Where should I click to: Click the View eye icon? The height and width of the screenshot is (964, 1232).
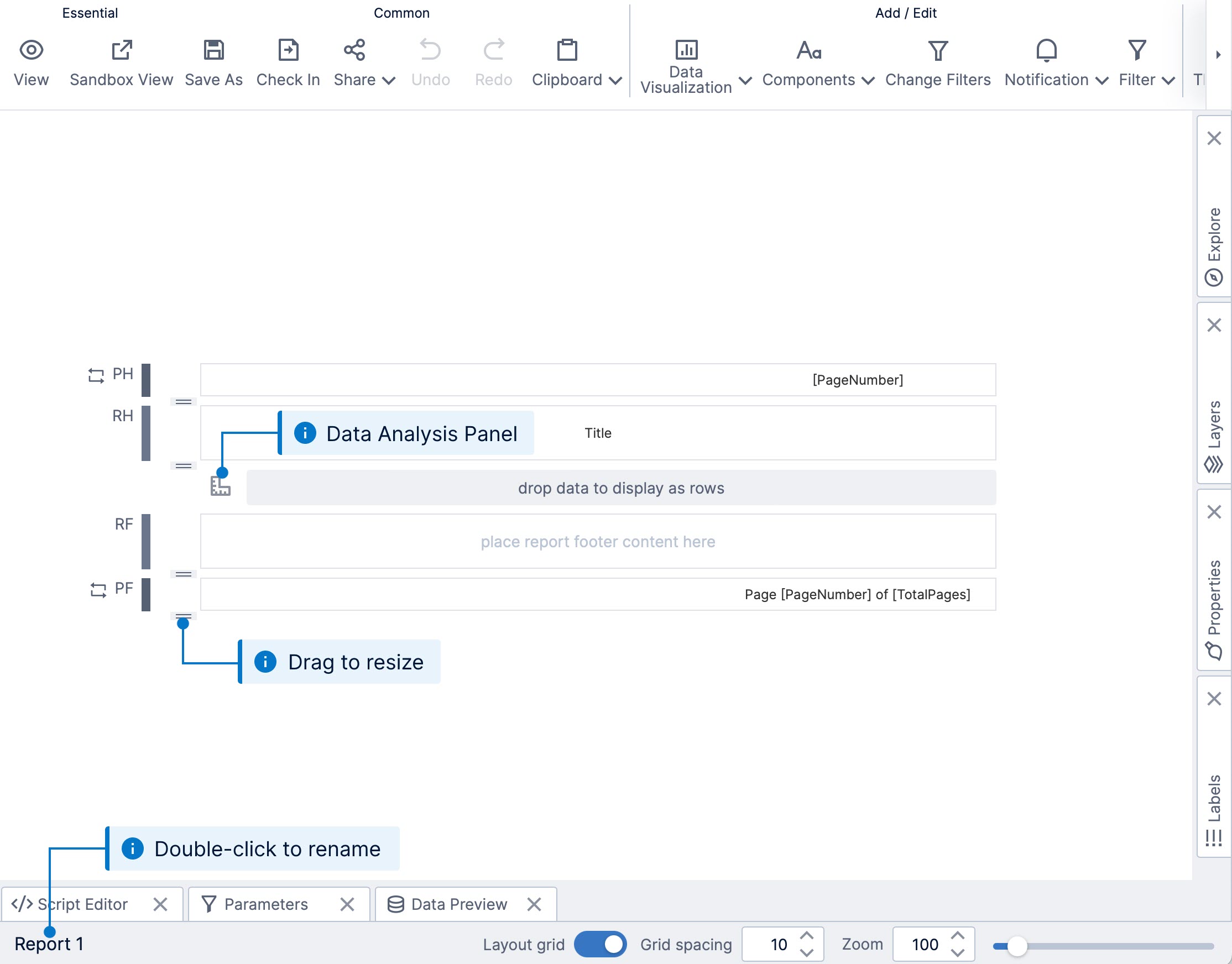pyautogui.click(x=31, y=50)
